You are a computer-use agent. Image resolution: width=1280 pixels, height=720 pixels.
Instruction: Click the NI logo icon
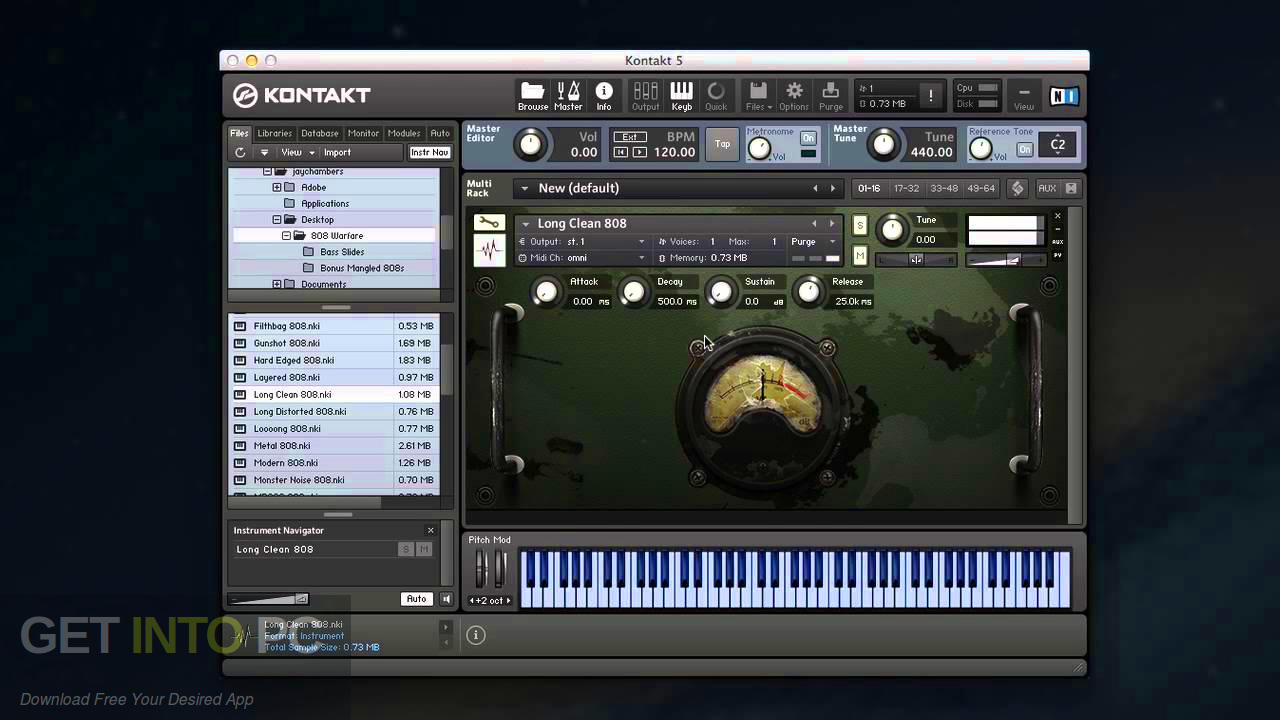click(1064, 96)
